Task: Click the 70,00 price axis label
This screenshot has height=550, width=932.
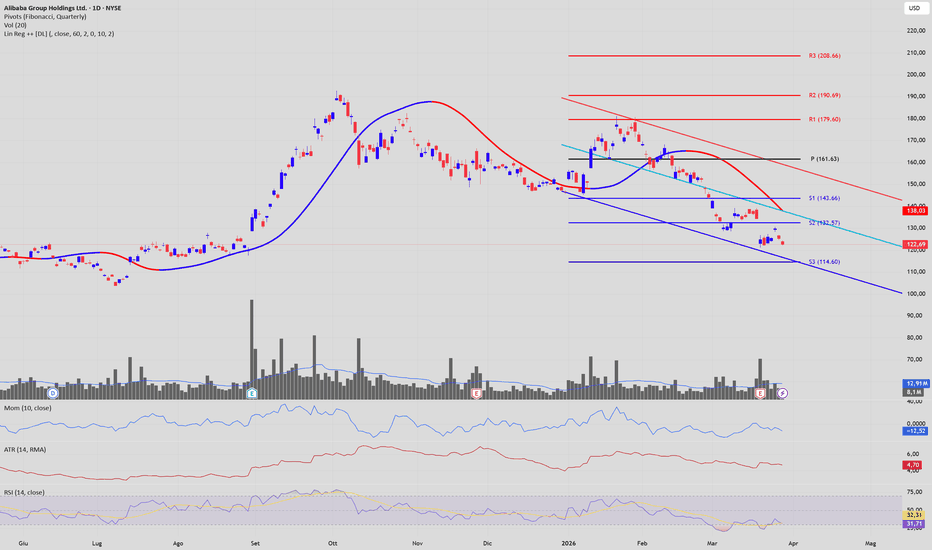Action: 916,360
